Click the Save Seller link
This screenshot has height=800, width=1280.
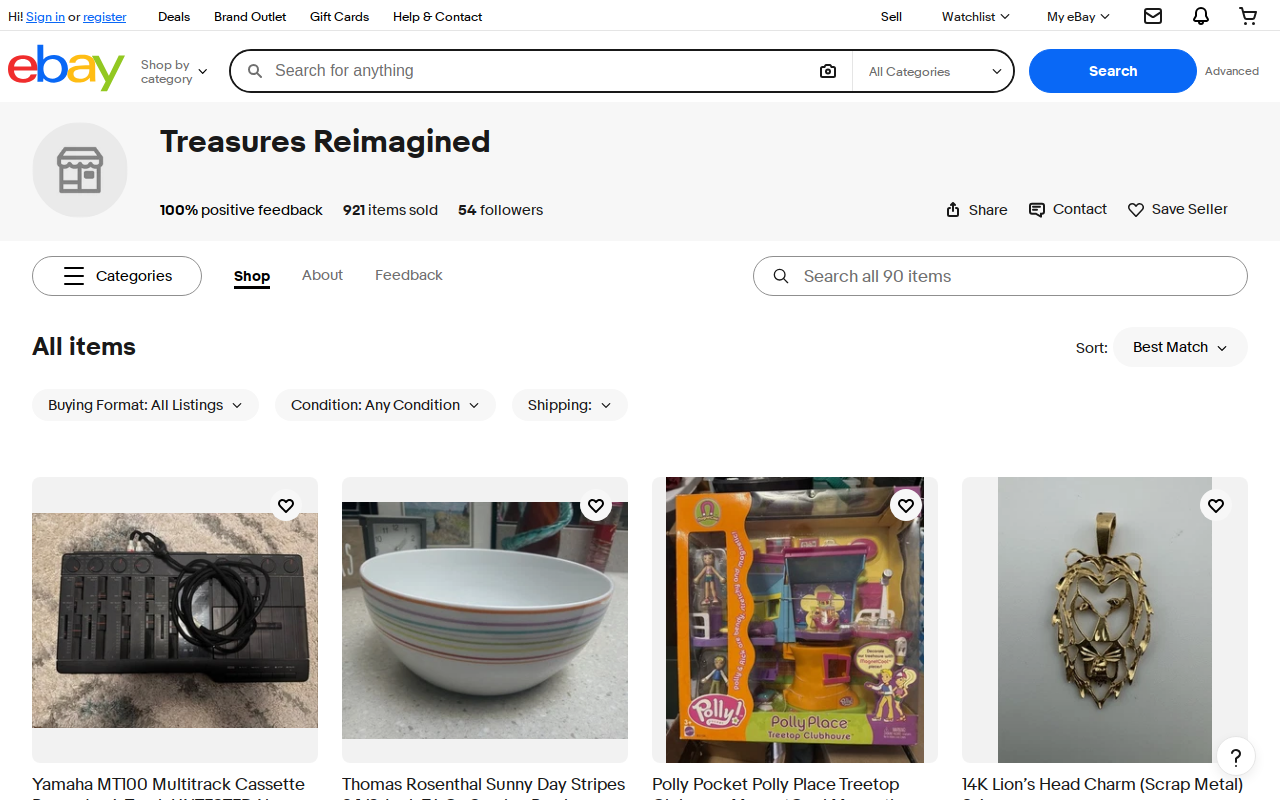(x=1178, y=209)
